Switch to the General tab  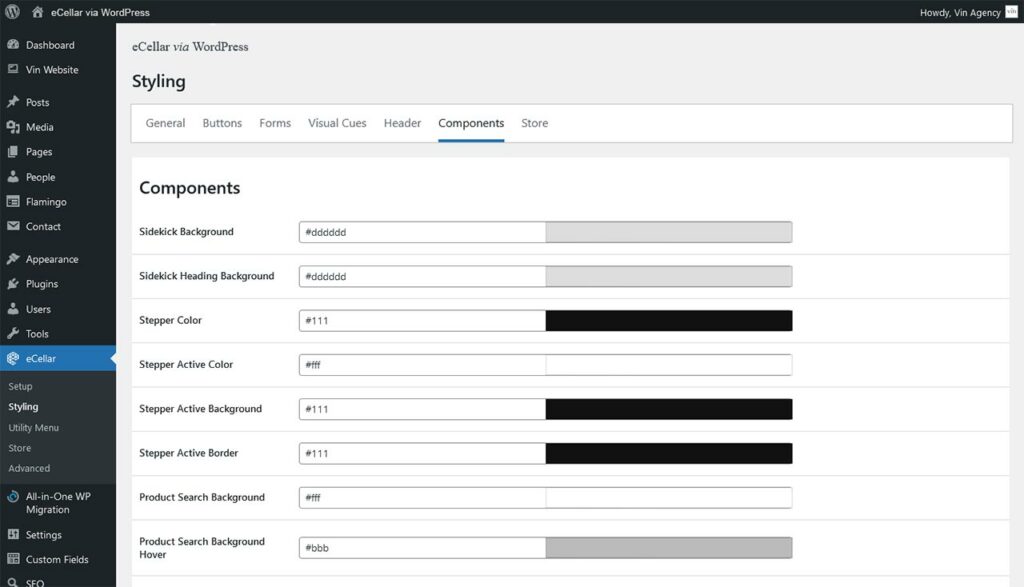164,122
